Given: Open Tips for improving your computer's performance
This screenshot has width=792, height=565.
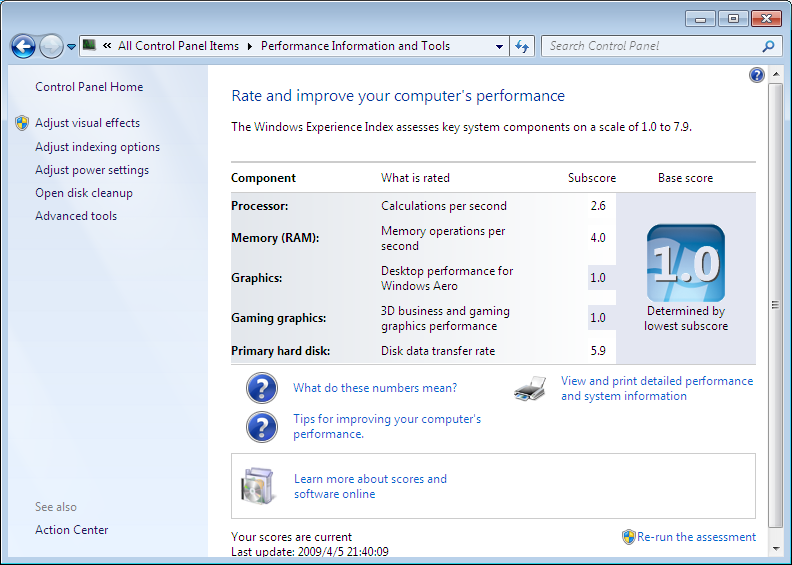Looking at the screenshot, I should pyautogui.click(x=387, y=426).
